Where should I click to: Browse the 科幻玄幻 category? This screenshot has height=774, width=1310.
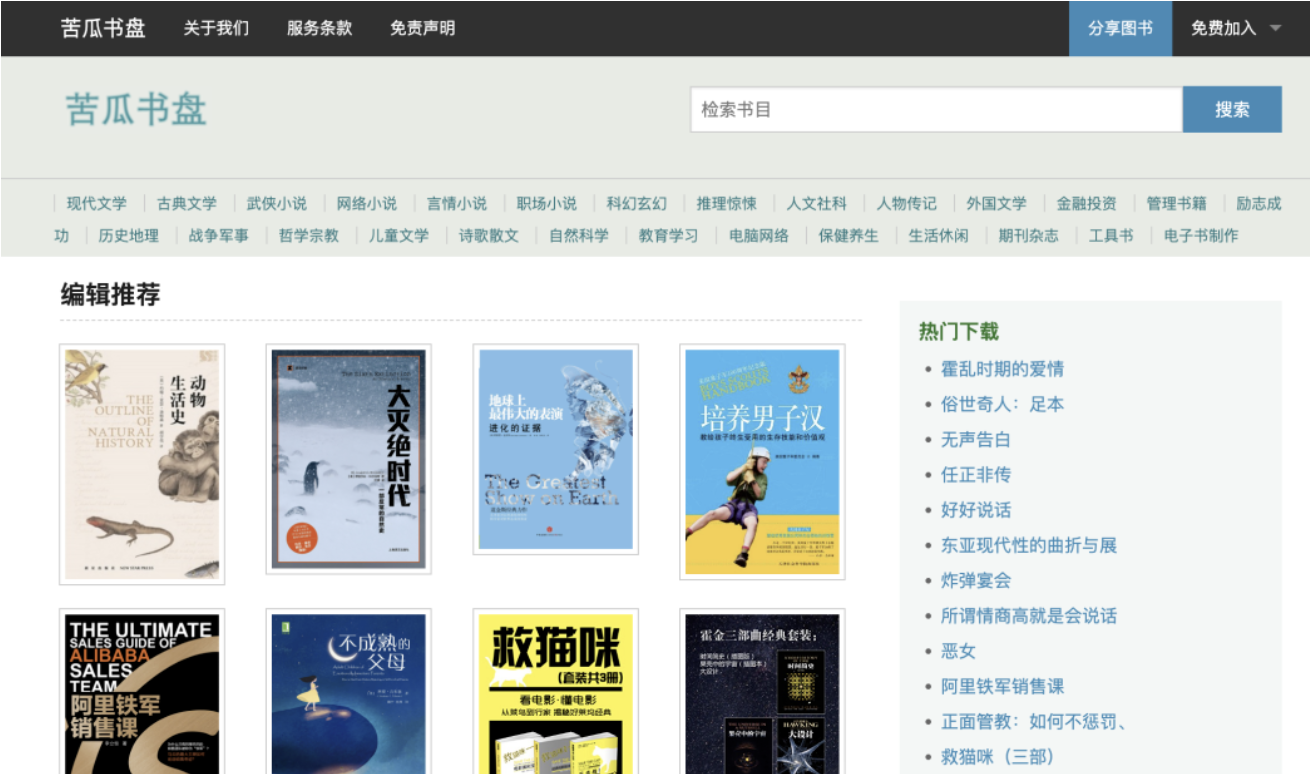(x=637, y=203)
